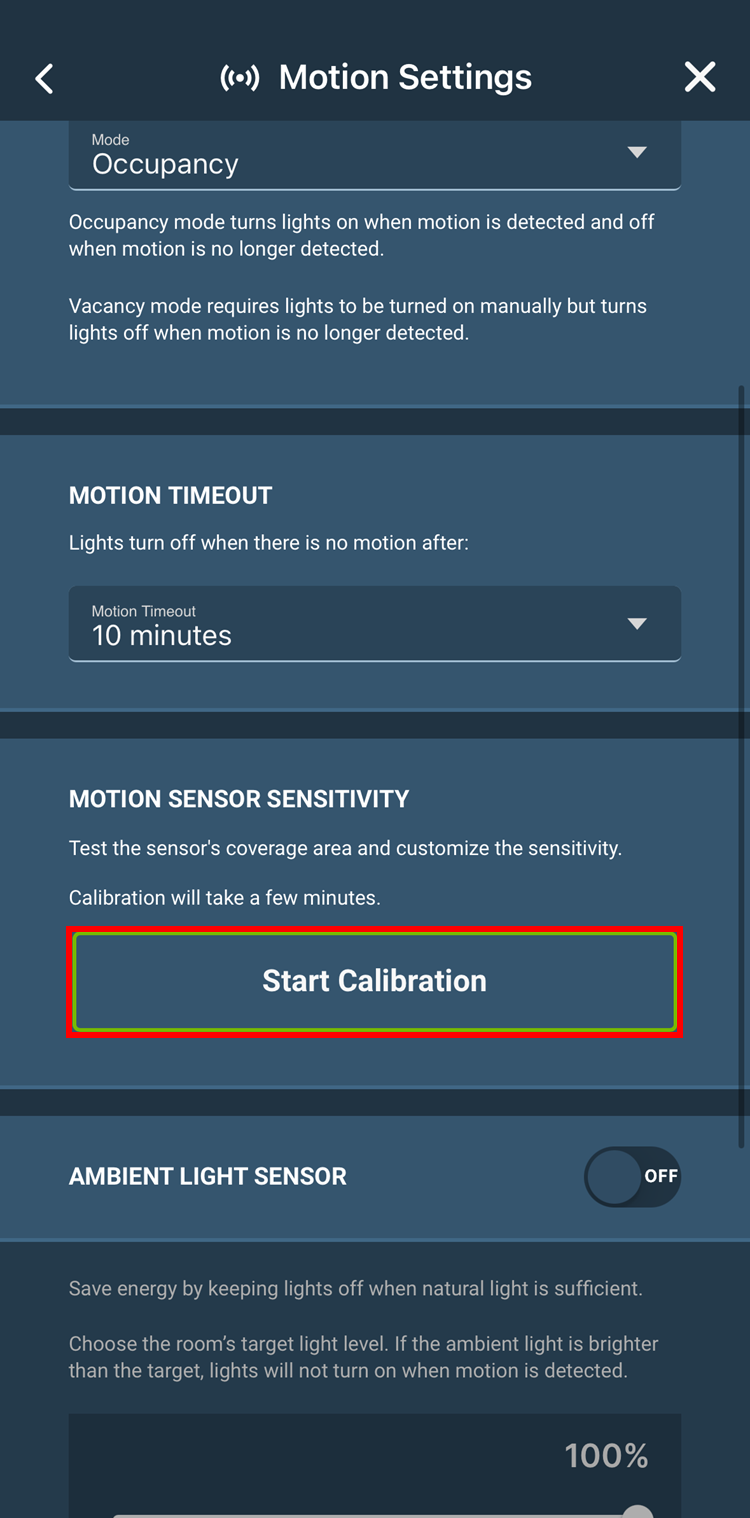Toggle Ambient Light Sensor off position
Image resolution: width=750 pixels, height=1518 pixels.
[x=632, y=1177]
